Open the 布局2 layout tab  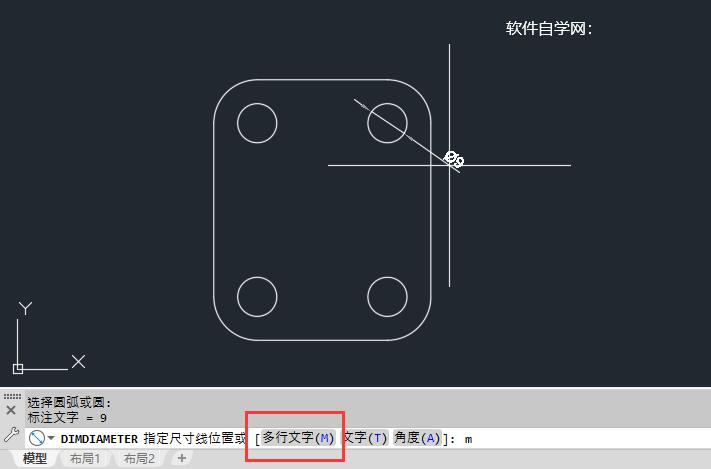(139, 459)
